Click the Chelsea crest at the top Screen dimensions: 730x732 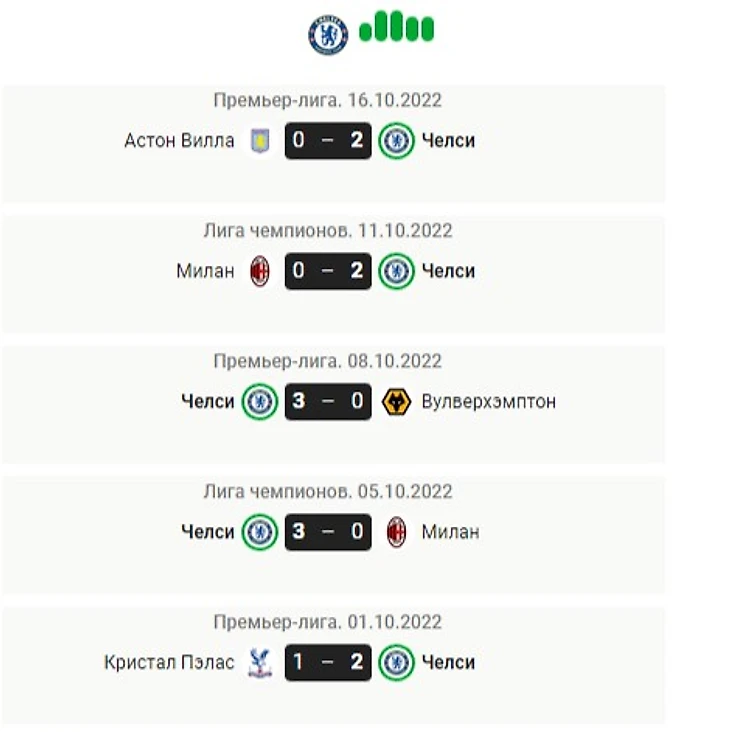click(328, 35)
